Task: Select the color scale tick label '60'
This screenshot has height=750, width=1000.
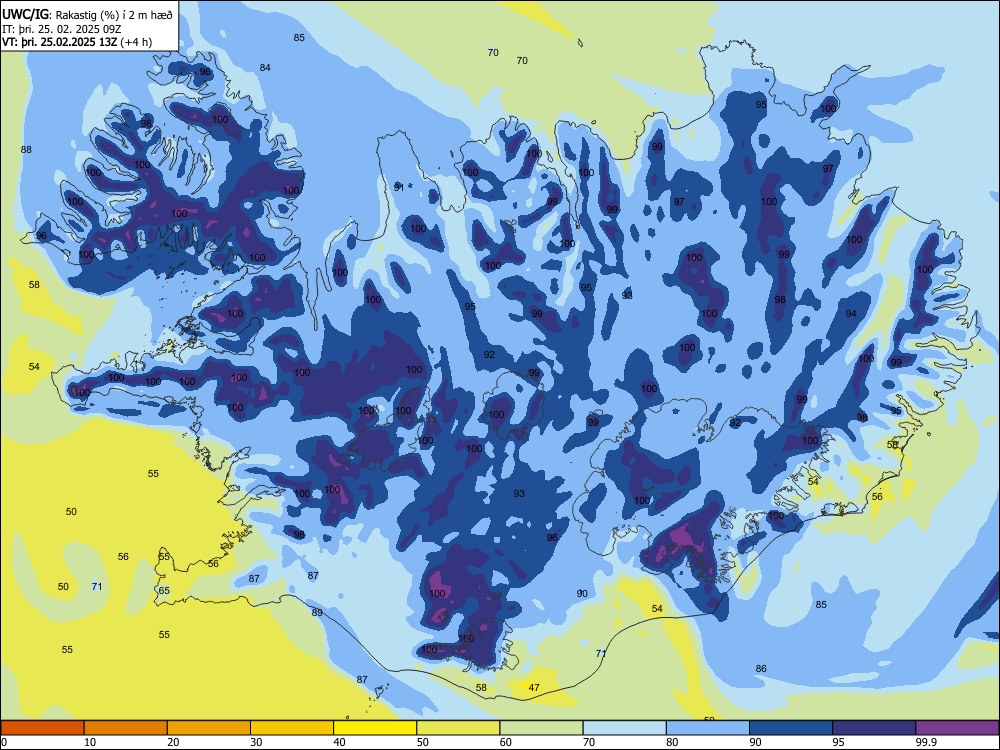Action: pyautogui.click(x=506, y=742)
